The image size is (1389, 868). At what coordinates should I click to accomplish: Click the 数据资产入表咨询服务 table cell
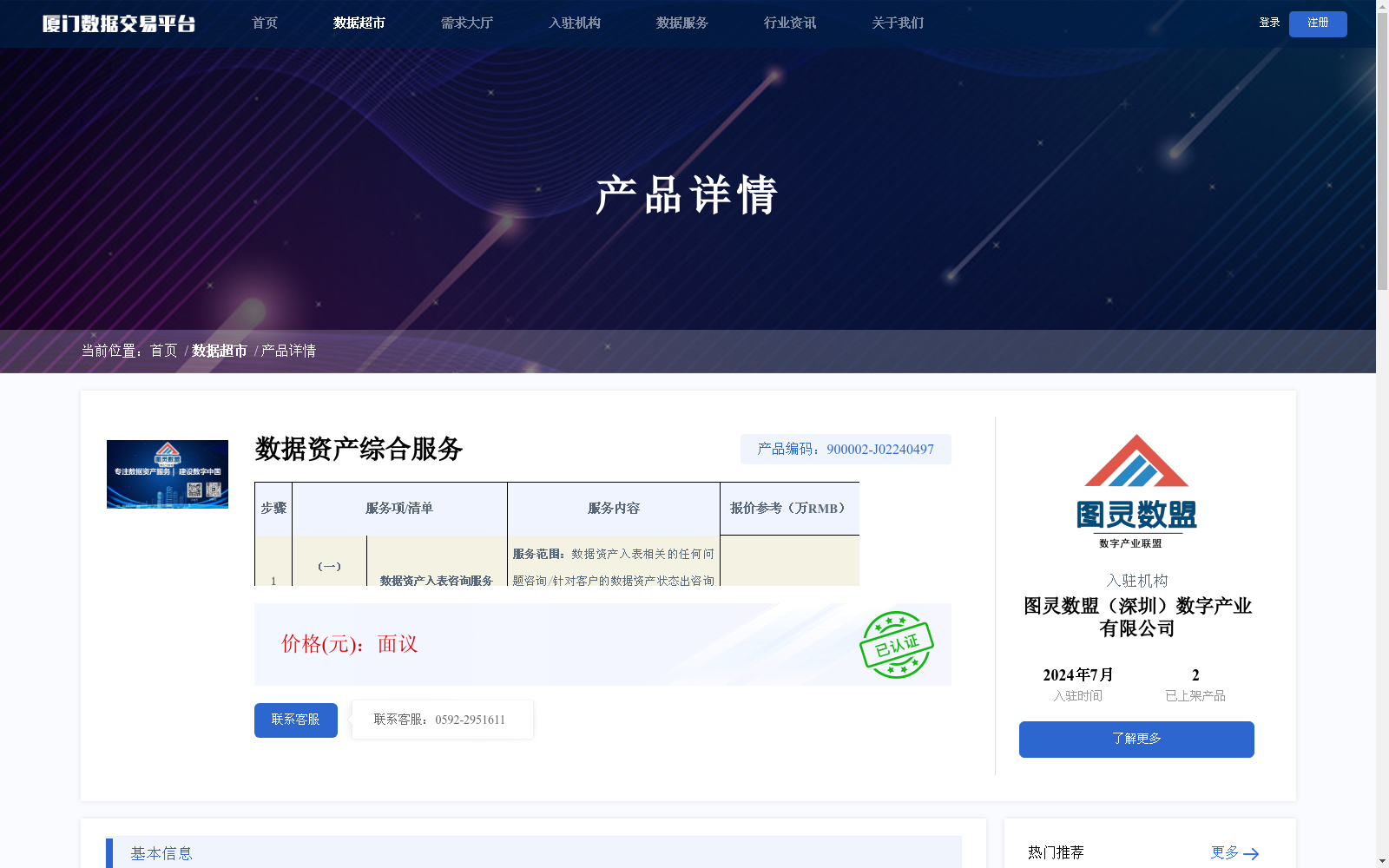click(x=437, y=580)
